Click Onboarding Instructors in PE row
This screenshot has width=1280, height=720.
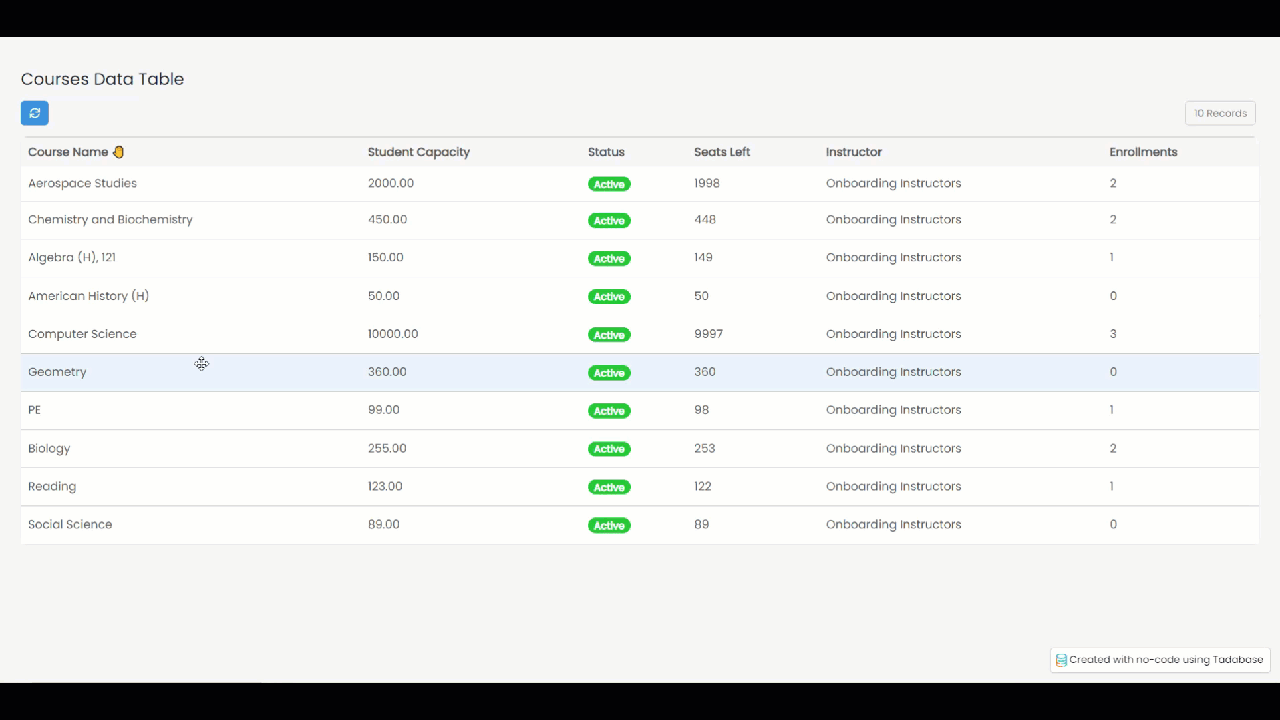(x=894, y=410)
